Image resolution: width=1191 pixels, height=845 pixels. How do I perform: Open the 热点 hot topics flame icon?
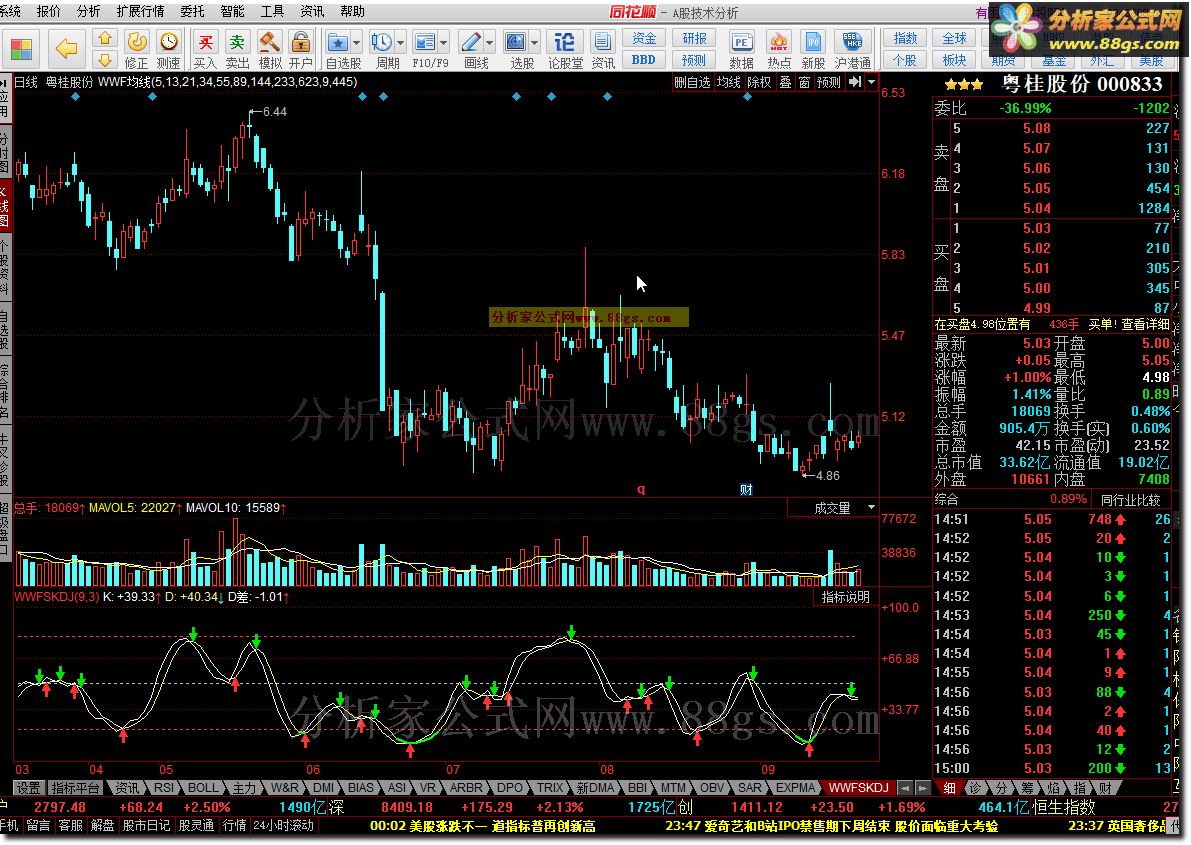click(779, 49)
